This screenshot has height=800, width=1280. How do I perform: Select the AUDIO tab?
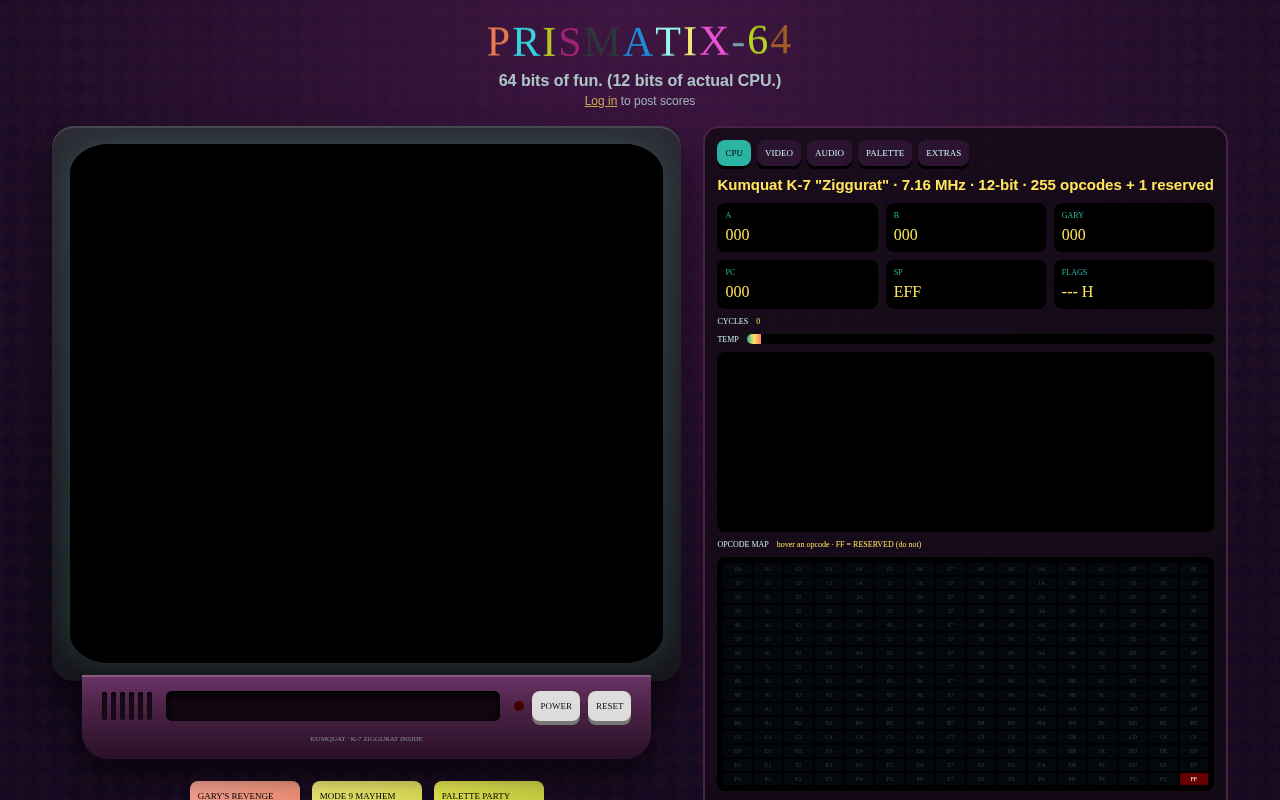[x=829, y=153]
